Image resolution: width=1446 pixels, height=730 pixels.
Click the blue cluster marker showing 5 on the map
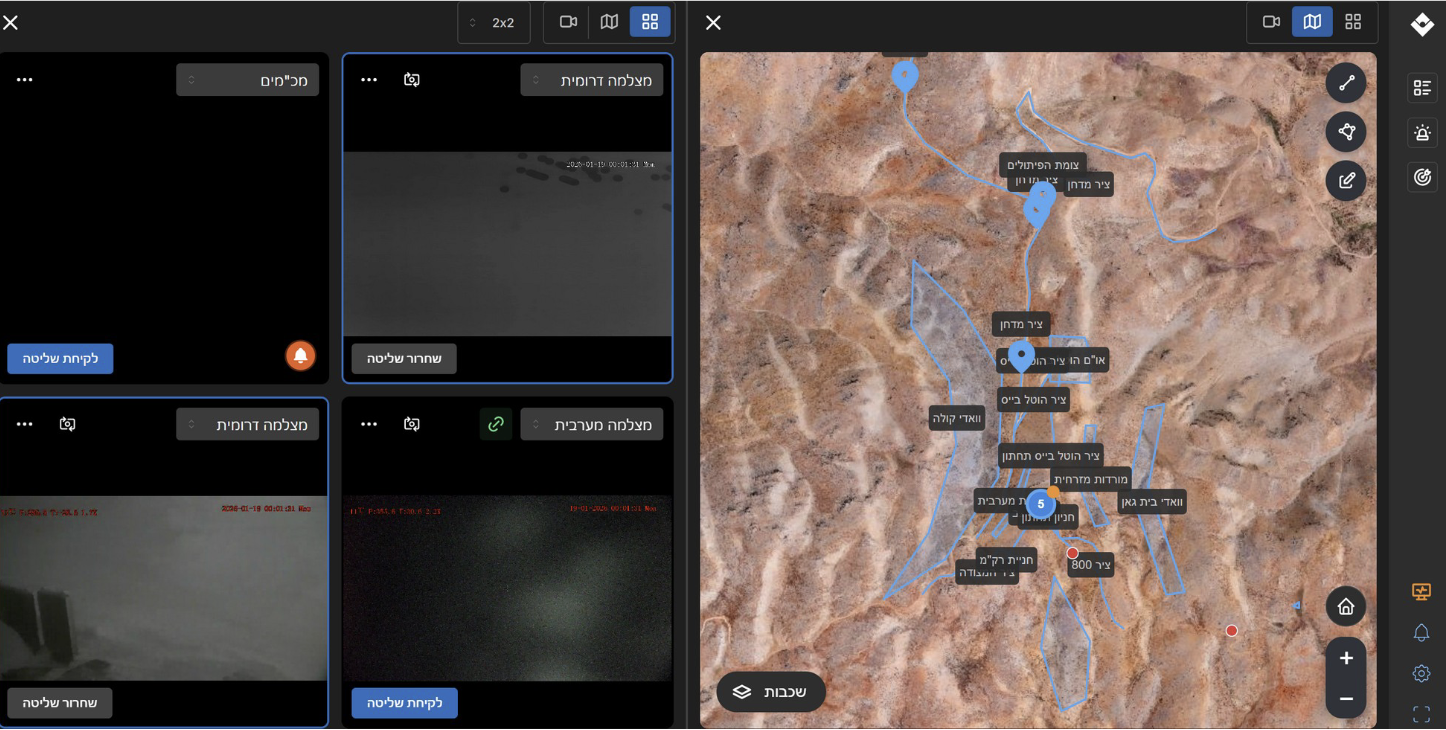(x=1041, y=505)
